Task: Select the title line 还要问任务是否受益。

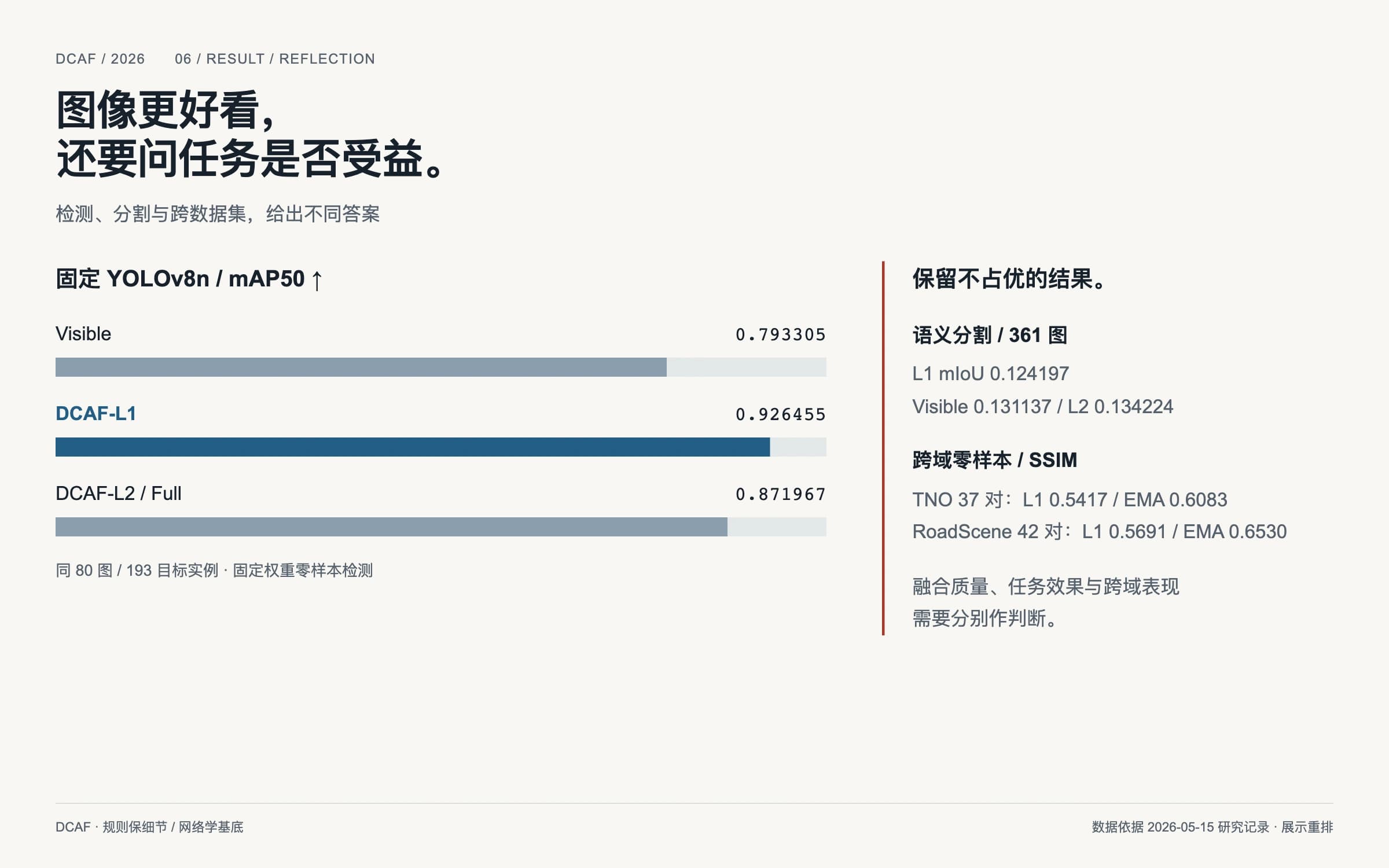Action: tap(250, 158)
